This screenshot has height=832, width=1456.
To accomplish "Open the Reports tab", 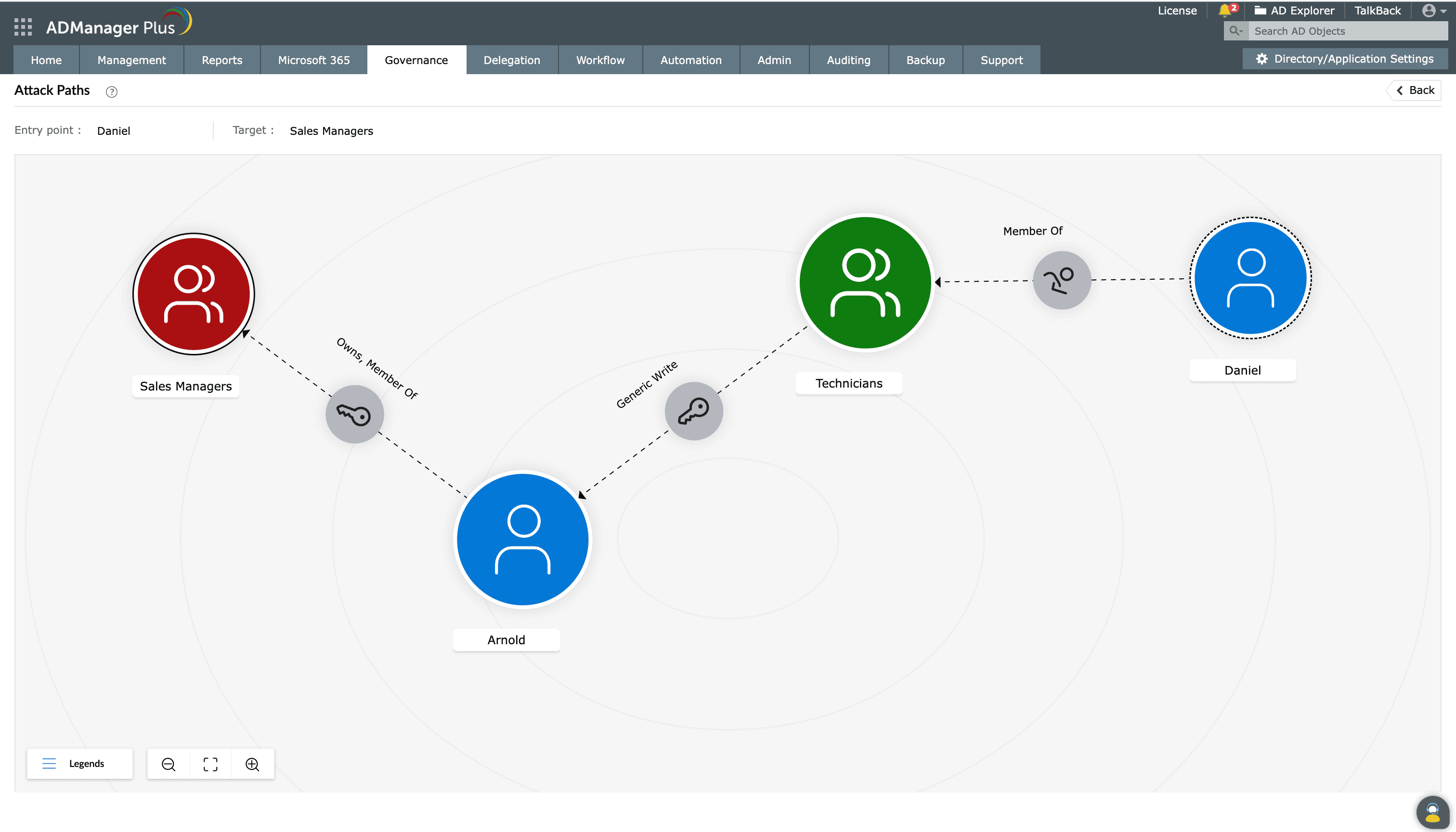I will point(221,60).
